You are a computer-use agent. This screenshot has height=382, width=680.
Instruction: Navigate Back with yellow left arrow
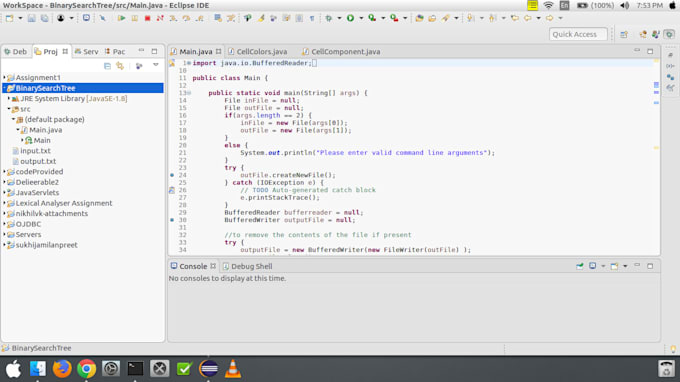coord(527,18)
